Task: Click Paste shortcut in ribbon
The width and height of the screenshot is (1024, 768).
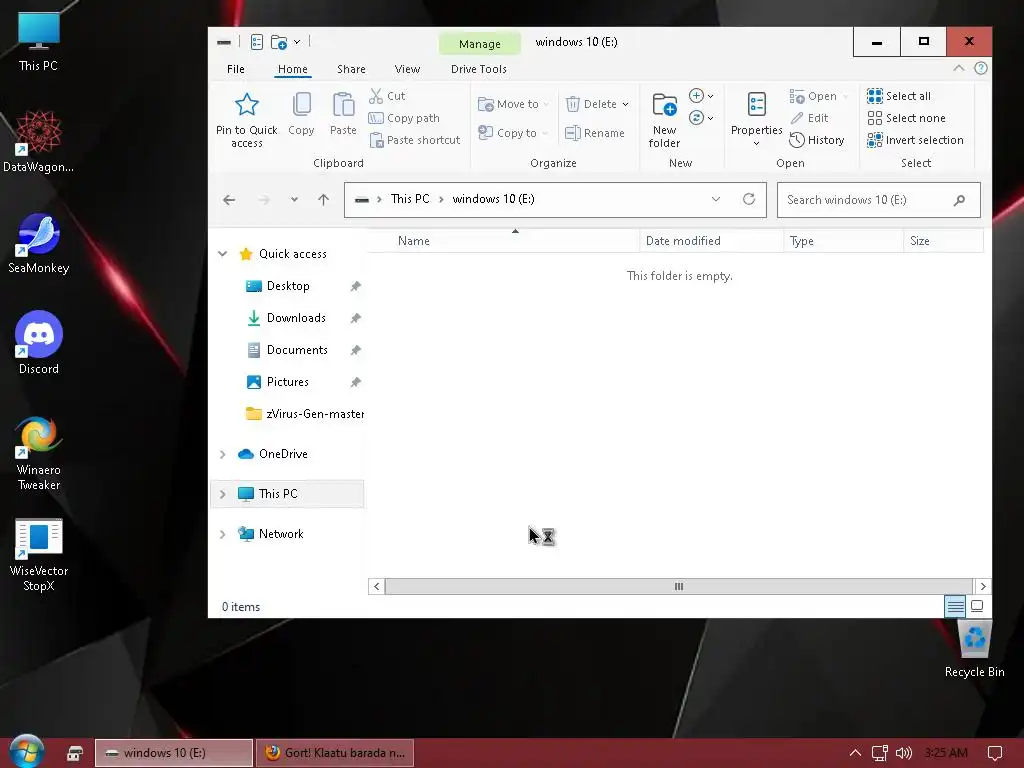Action: (x=415, y=140)
